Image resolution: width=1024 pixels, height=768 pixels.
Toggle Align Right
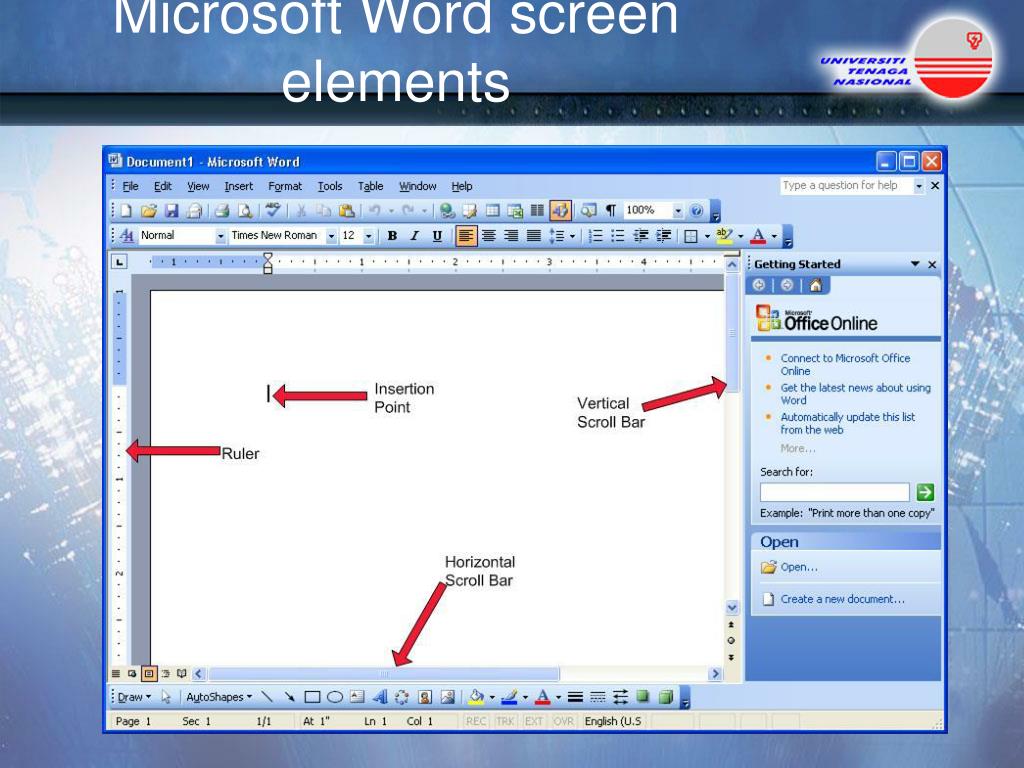point(511,236)
